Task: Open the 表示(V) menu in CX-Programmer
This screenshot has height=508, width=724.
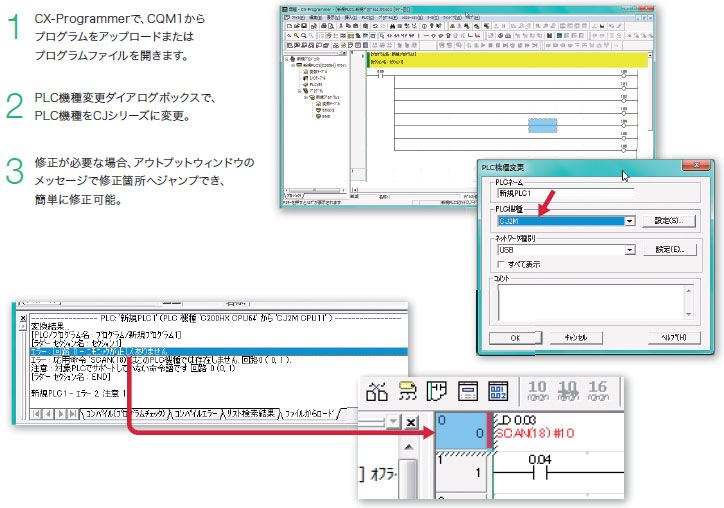Action: coord(333,18)
